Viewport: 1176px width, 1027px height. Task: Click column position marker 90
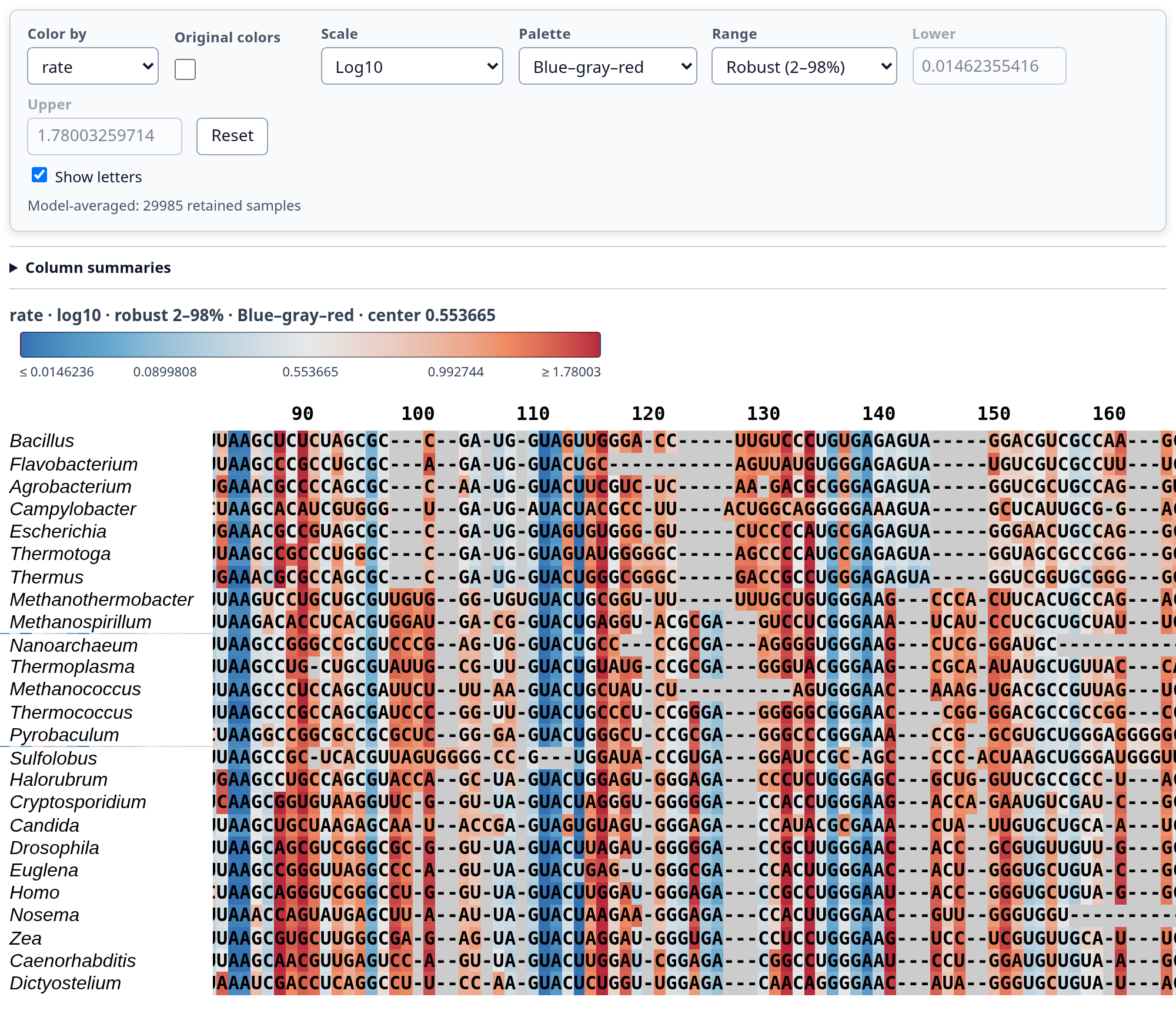tap(303, 414)
